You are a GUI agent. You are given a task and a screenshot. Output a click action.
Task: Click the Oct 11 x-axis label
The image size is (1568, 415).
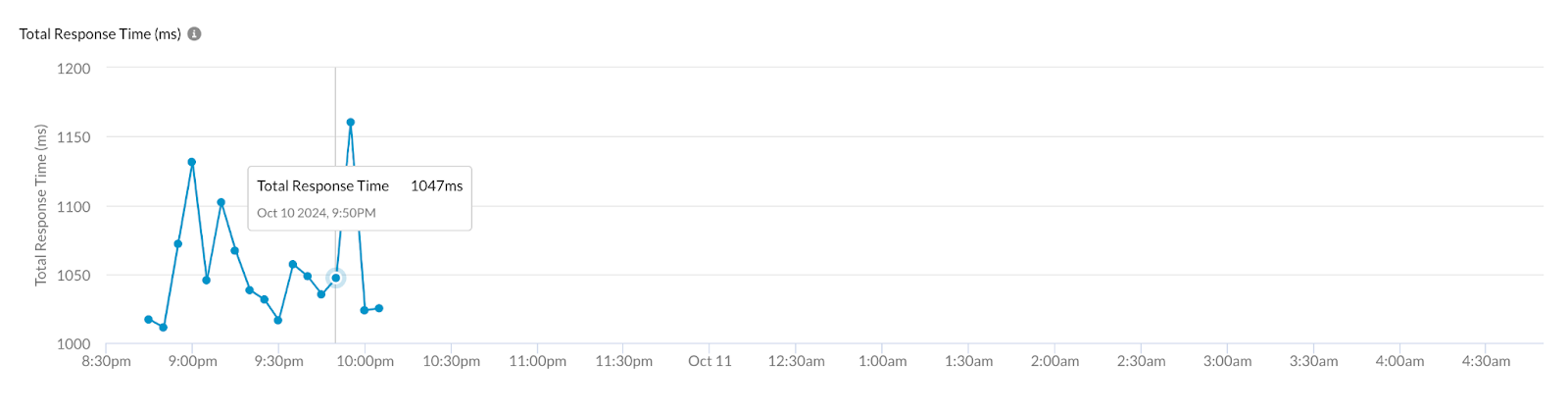coord(710,361)
